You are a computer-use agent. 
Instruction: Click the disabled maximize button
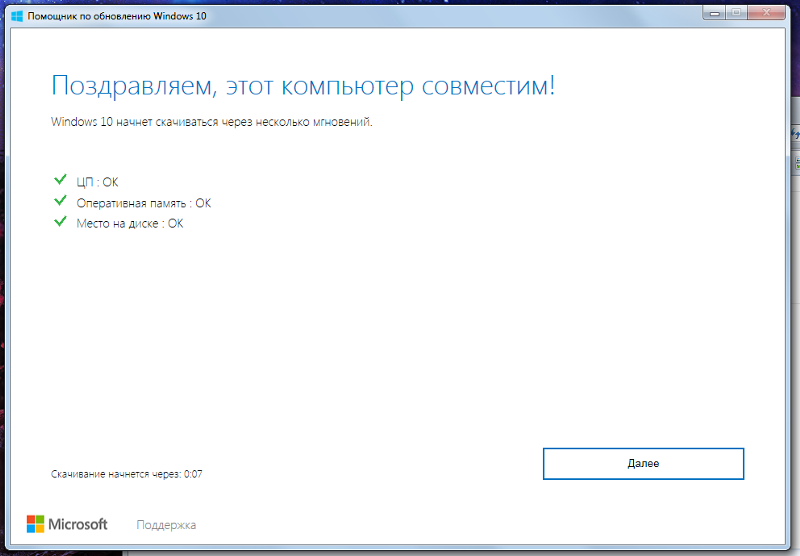point(736,13)
